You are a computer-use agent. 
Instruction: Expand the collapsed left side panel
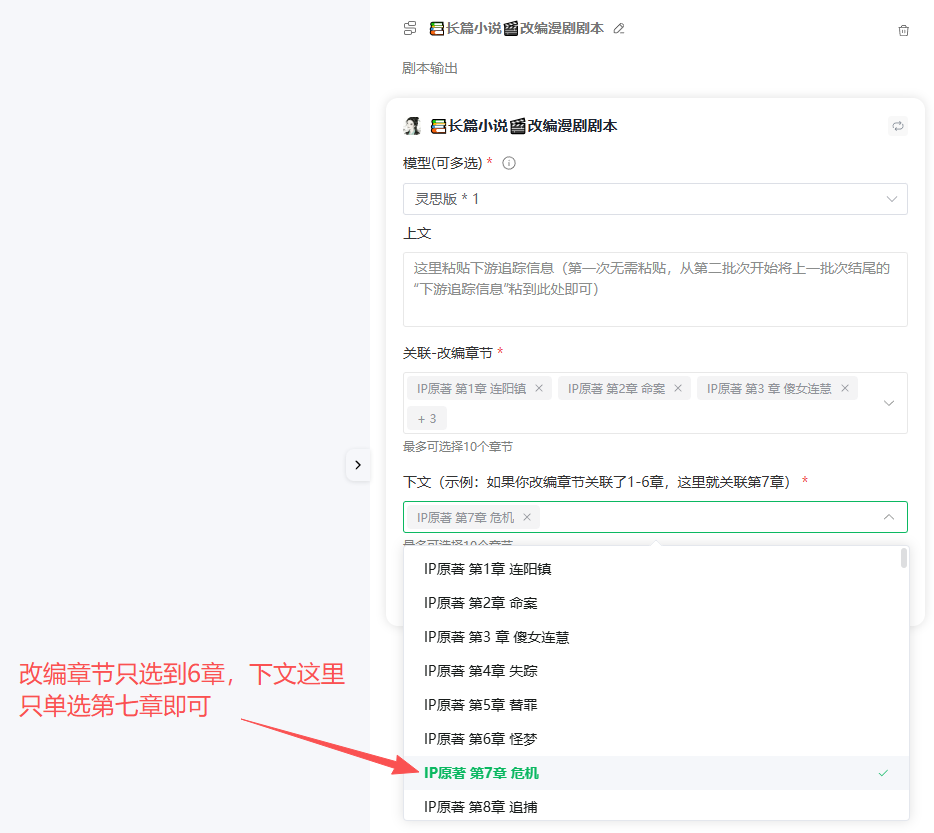point(357,465)
